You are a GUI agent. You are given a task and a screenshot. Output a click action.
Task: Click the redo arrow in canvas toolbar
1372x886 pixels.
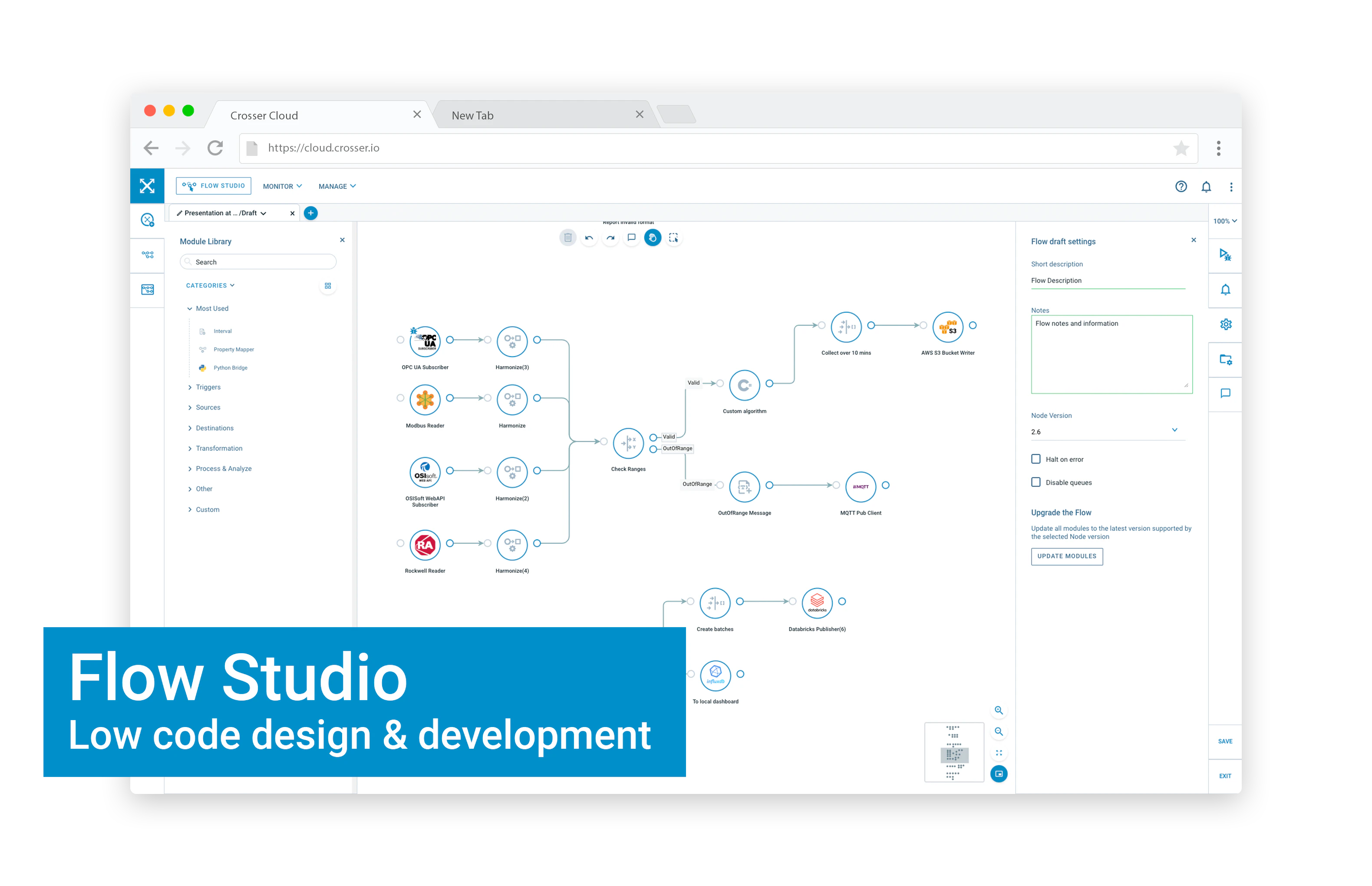(x=610, y=238)
